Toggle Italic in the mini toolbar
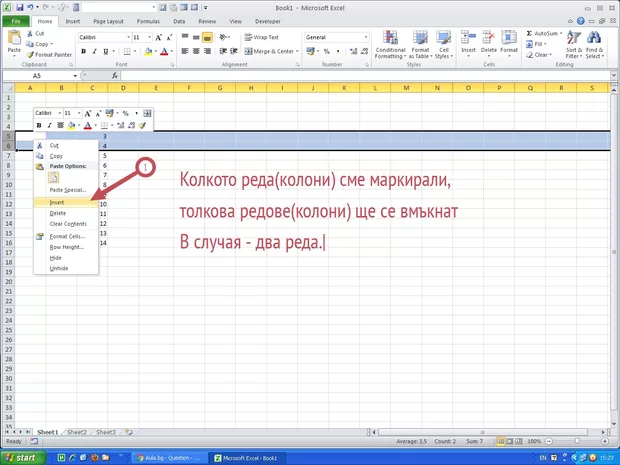 coord(49,125)
